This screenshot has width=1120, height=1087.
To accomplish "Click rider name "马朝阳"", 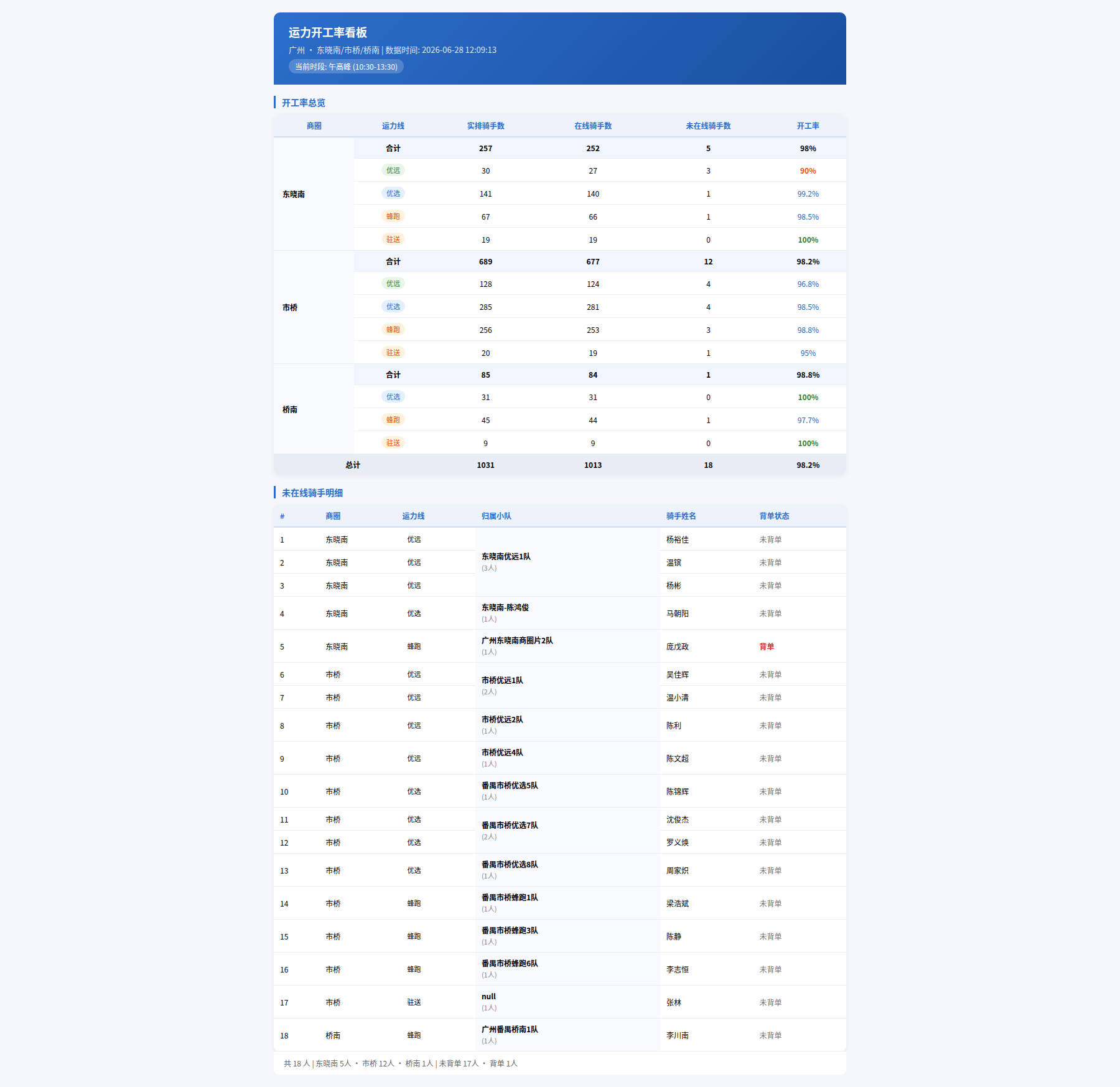I will (x=678, y=613).
